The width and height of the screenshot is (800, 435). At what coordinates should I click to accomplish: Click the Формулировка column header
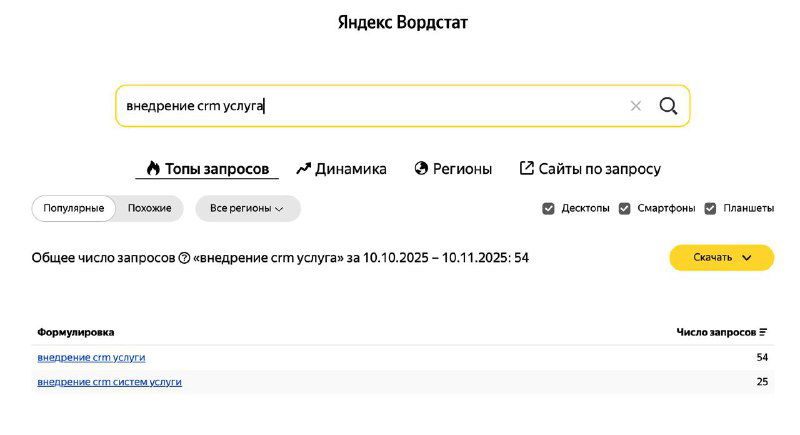[x=76, y=332]
